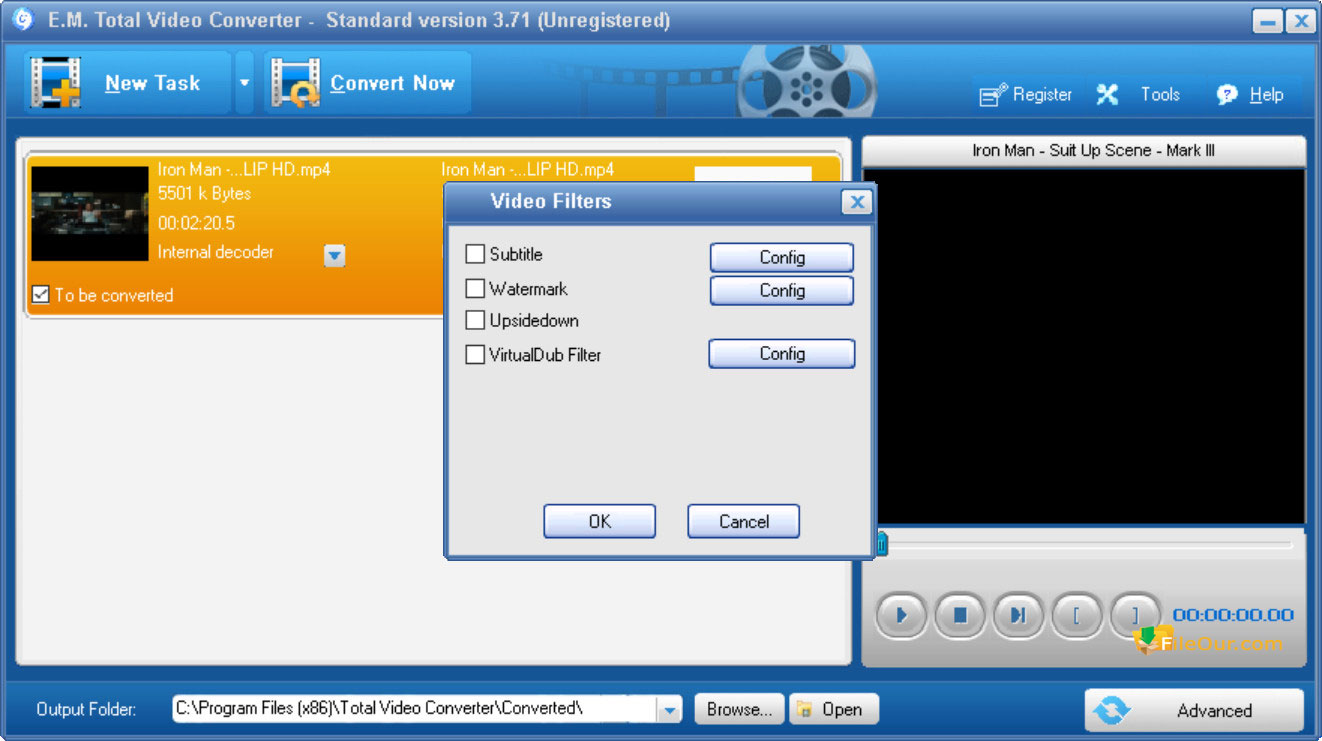The image size is (1322, 741).
Task: Click the preview timecode 00:00:00.00
Action: [x=1233, y=615]
